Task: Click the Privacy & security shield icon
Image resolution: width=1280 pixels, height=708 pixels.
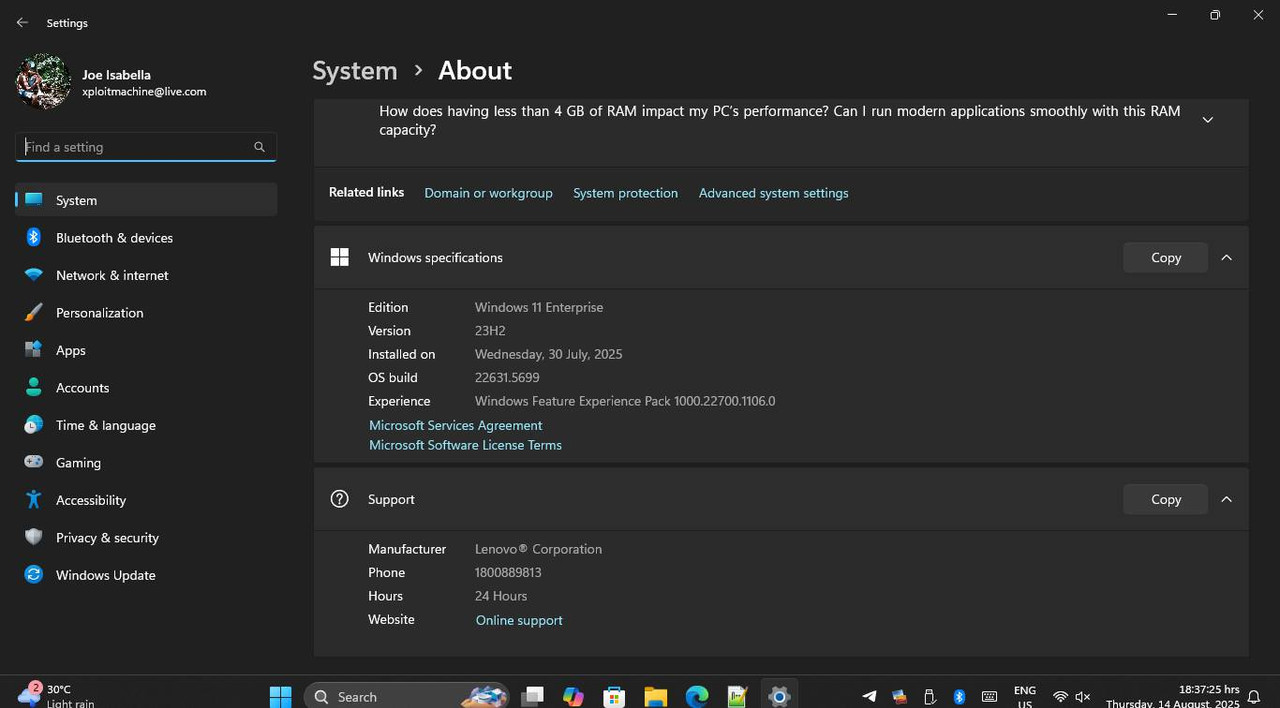Action: tap(34, 537)
